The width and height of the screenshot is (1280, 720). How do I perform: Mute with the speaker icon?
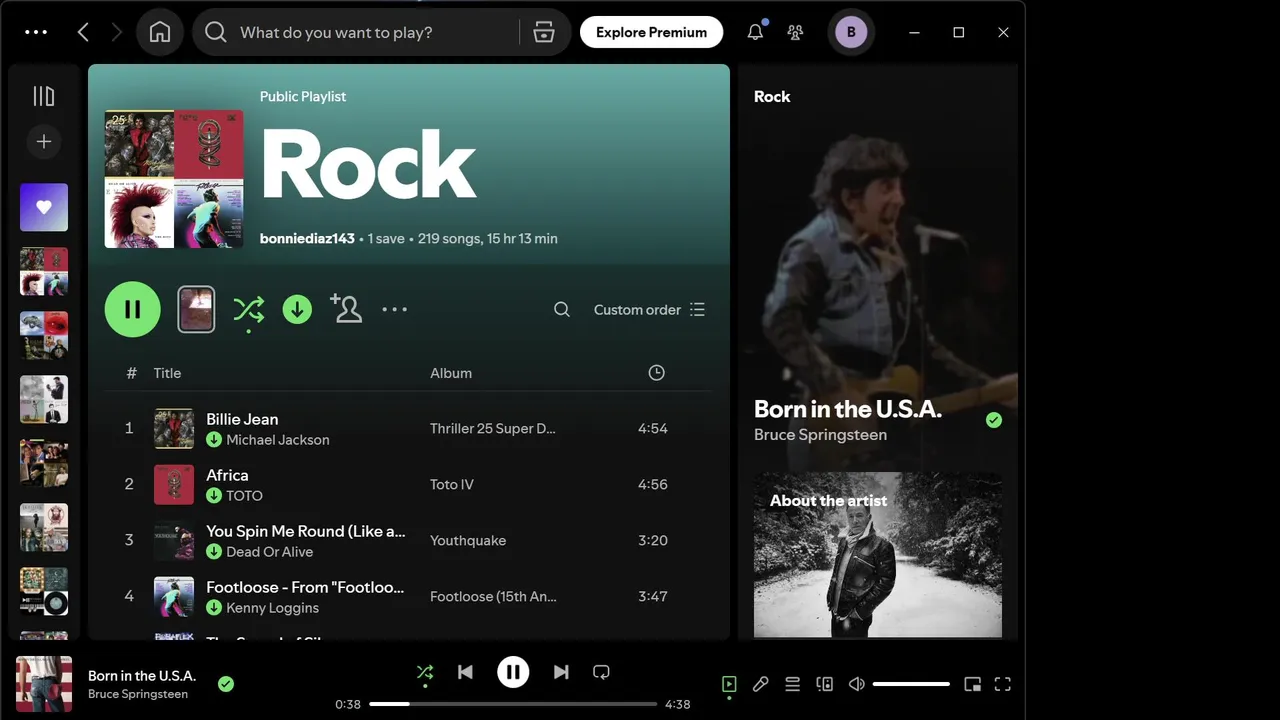pyautogui.click(x=857, y=684)
